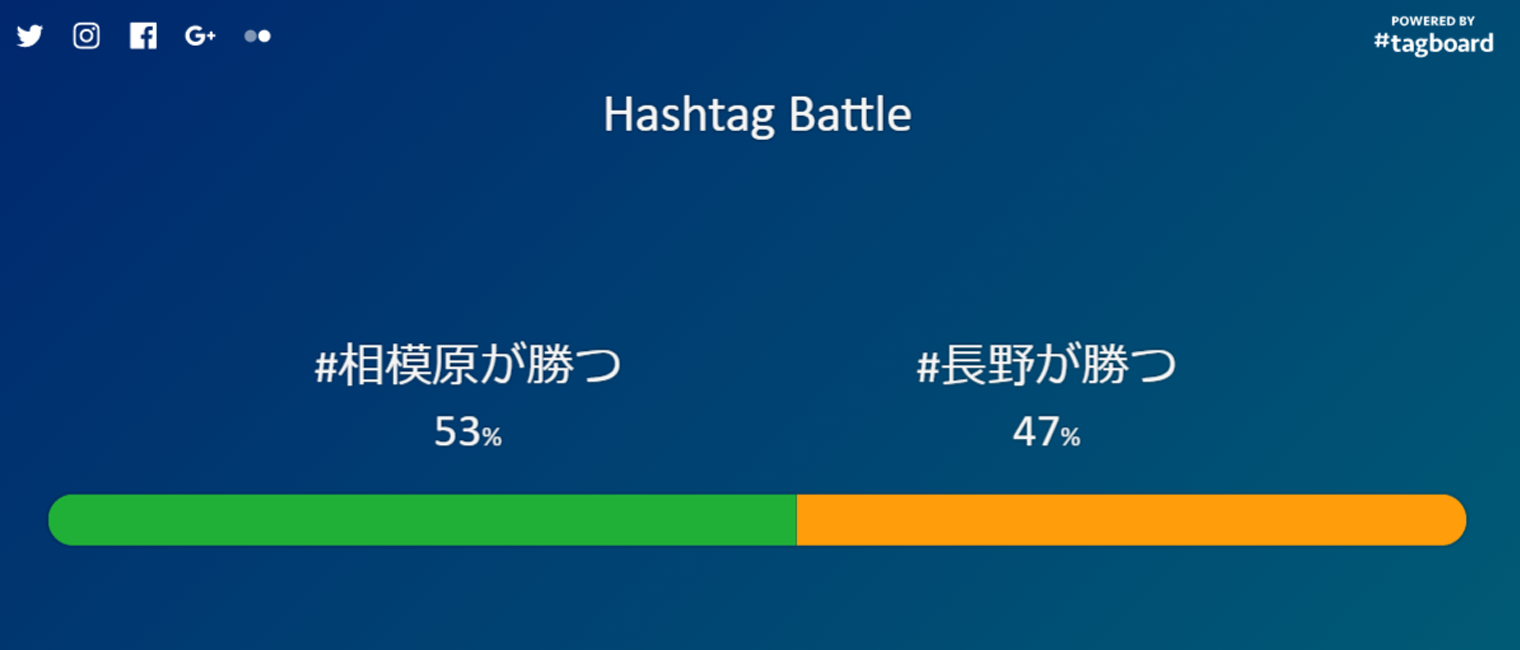
Task: Click the word "Battle" in the title
Action: click(x=849, y=116)
